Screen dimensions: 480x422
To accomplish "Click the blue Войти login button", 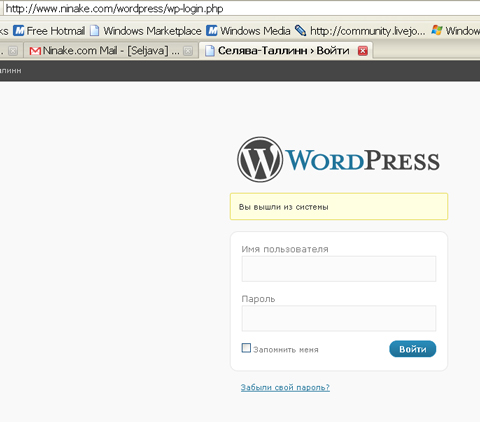I will (412, 349).
